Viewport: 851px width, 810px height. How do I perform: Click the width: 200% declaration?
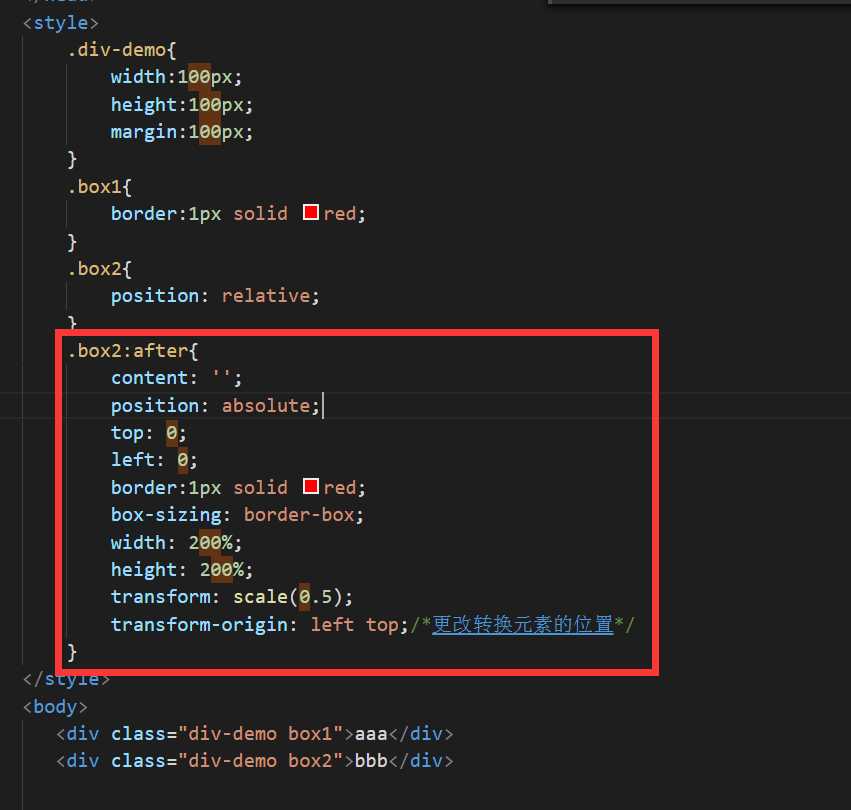[176, 542]
